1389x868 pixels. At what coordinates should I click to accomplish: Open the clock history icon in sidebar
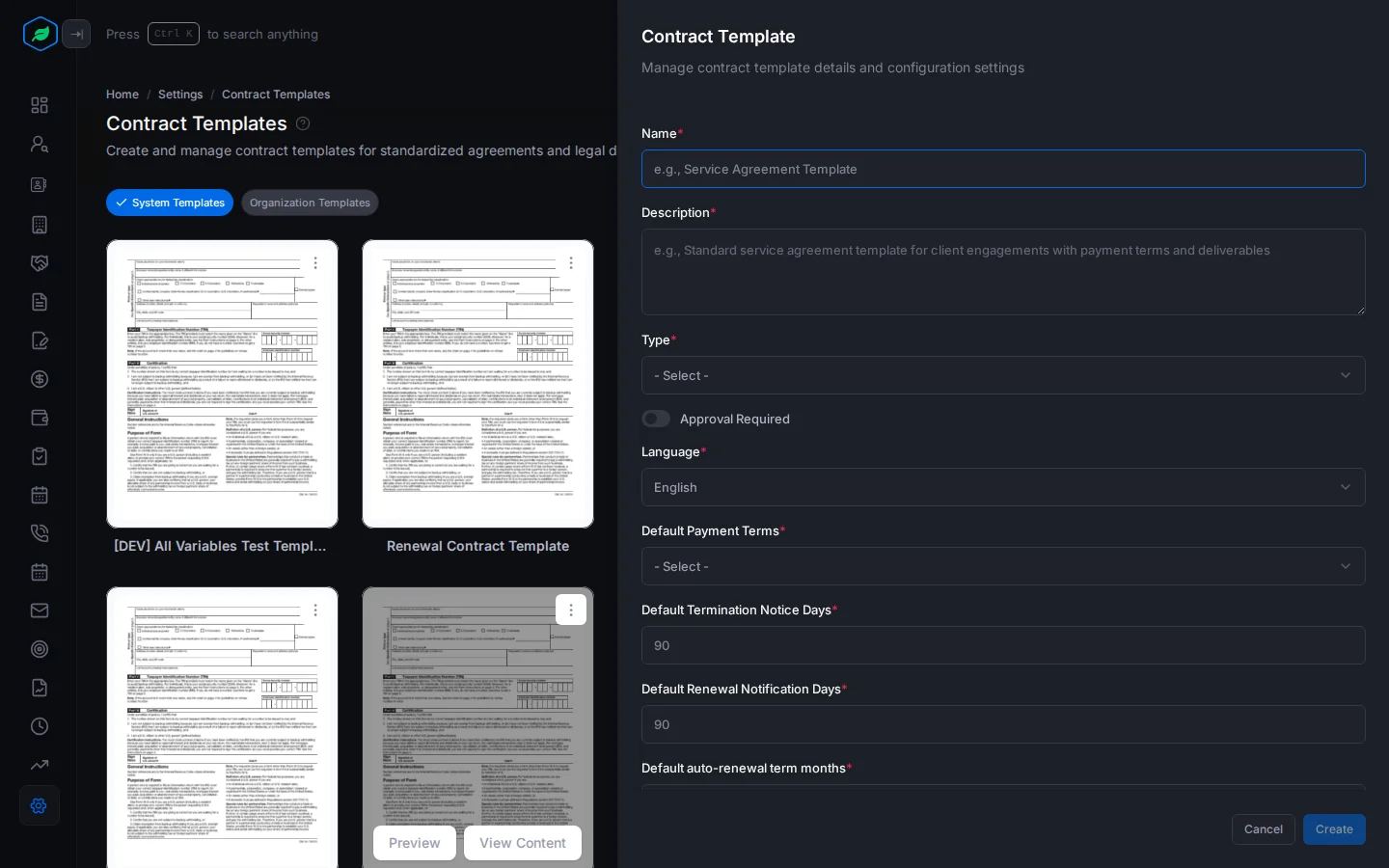coord(40,726)
